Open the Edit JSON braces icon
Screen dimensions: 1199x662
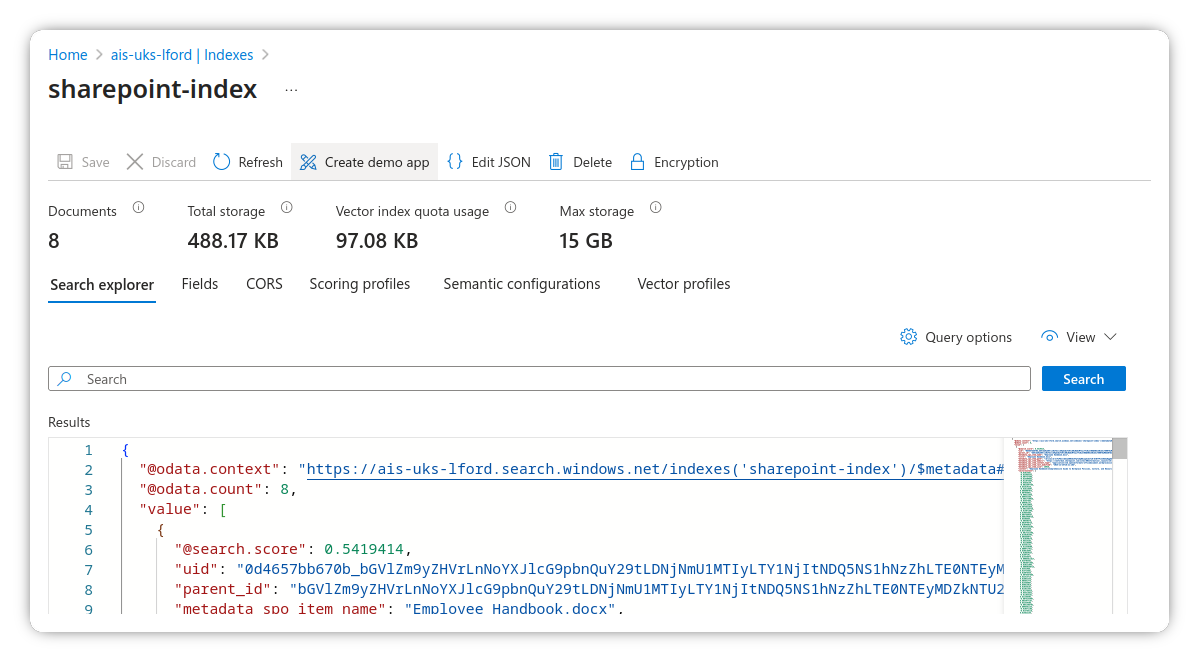pyautogui.click(x=455, y=162)
